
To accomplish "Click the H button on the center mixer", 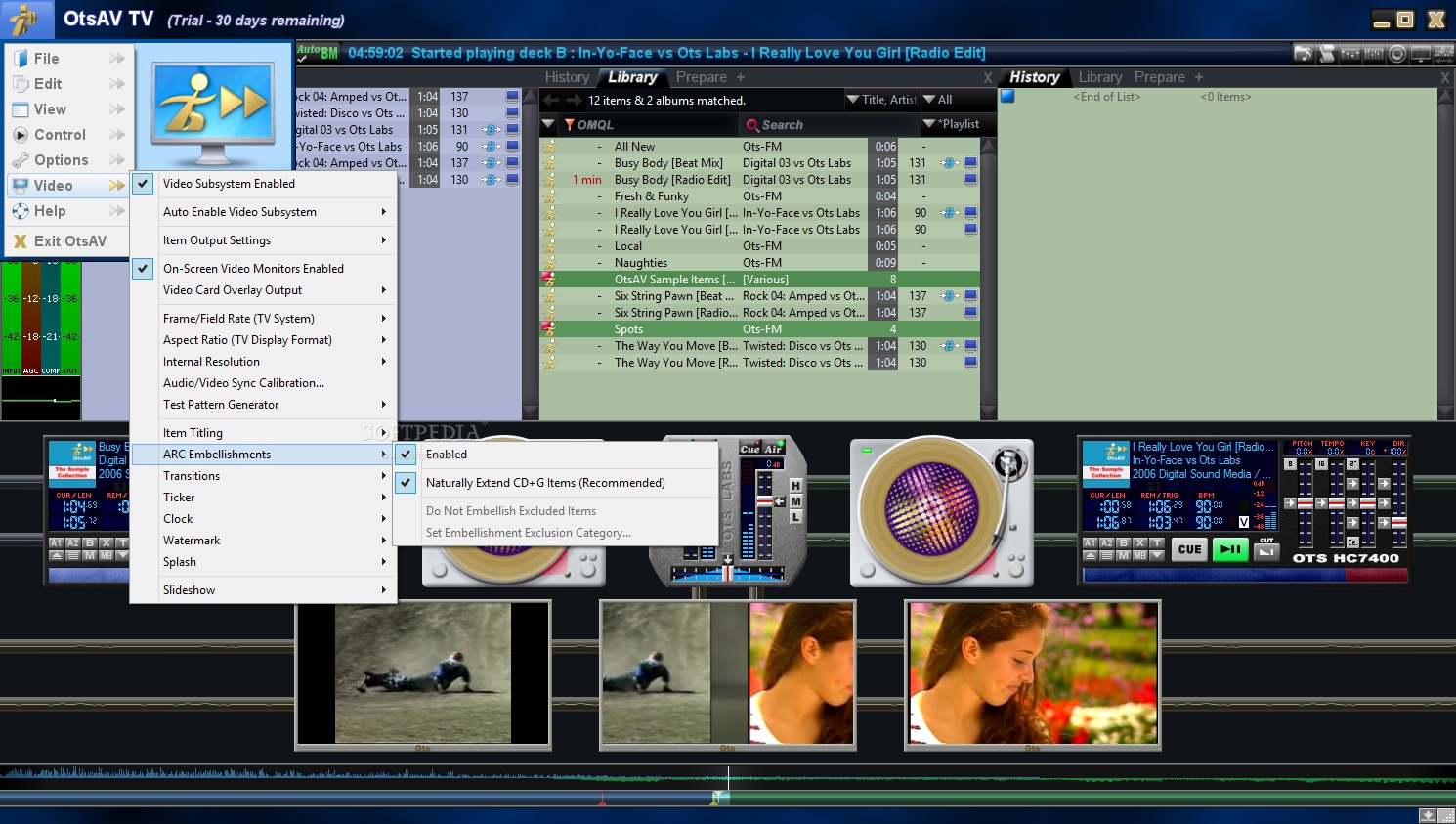I will point(795,486).
